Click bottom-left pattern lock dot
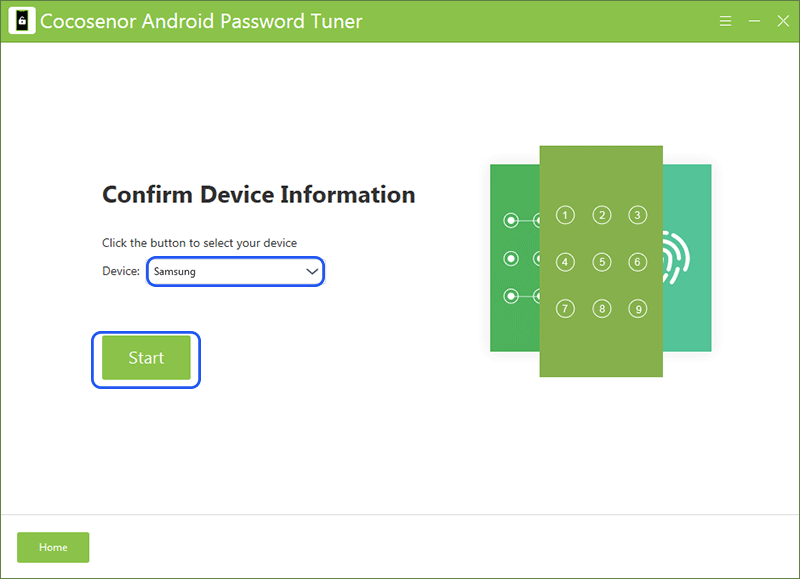Viewport: 800px width, 579px height. click(511, 296)
